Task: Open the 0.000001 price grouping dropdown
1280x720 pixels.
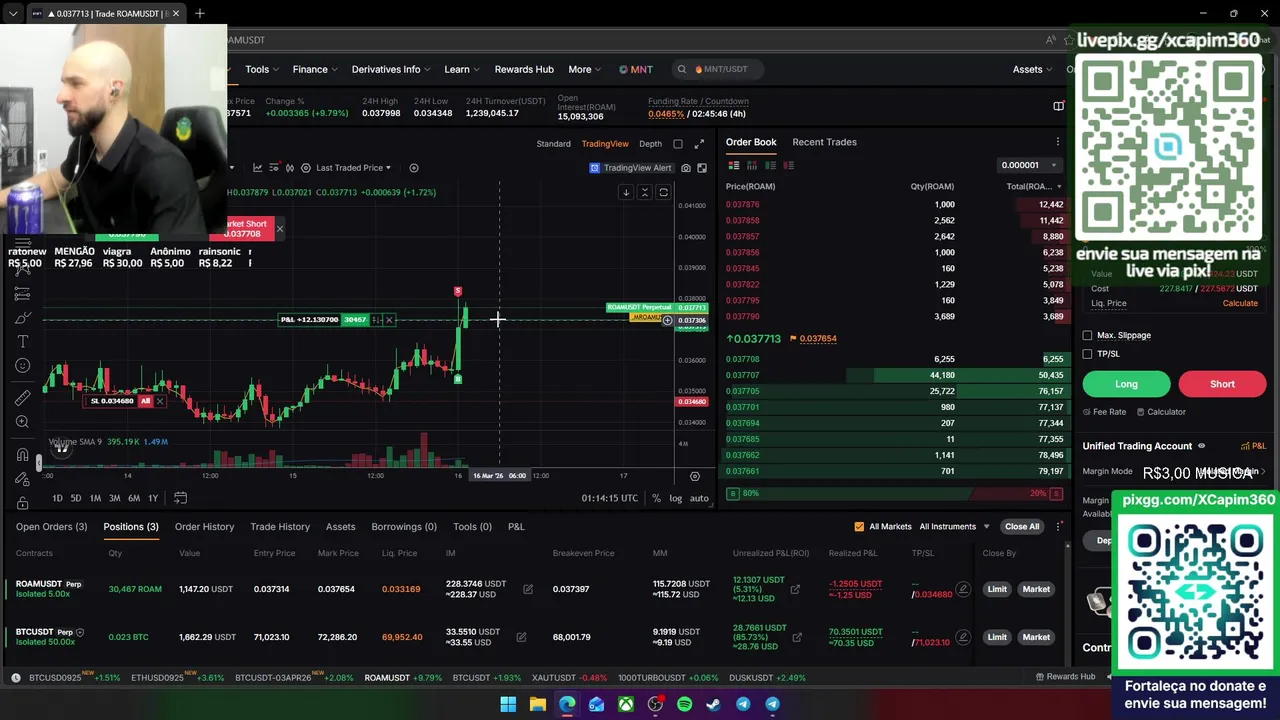Action: point(1029,165)
